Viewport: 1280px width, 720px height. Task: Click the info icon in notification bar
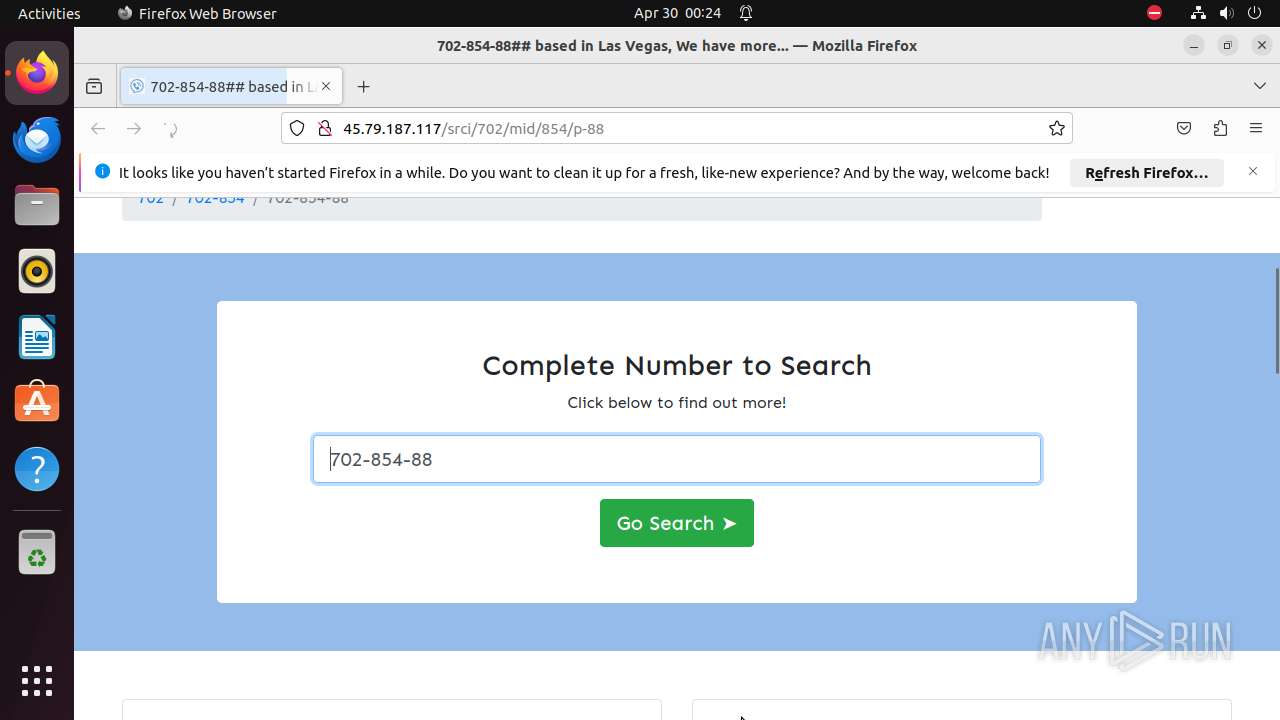pos(102,172)
